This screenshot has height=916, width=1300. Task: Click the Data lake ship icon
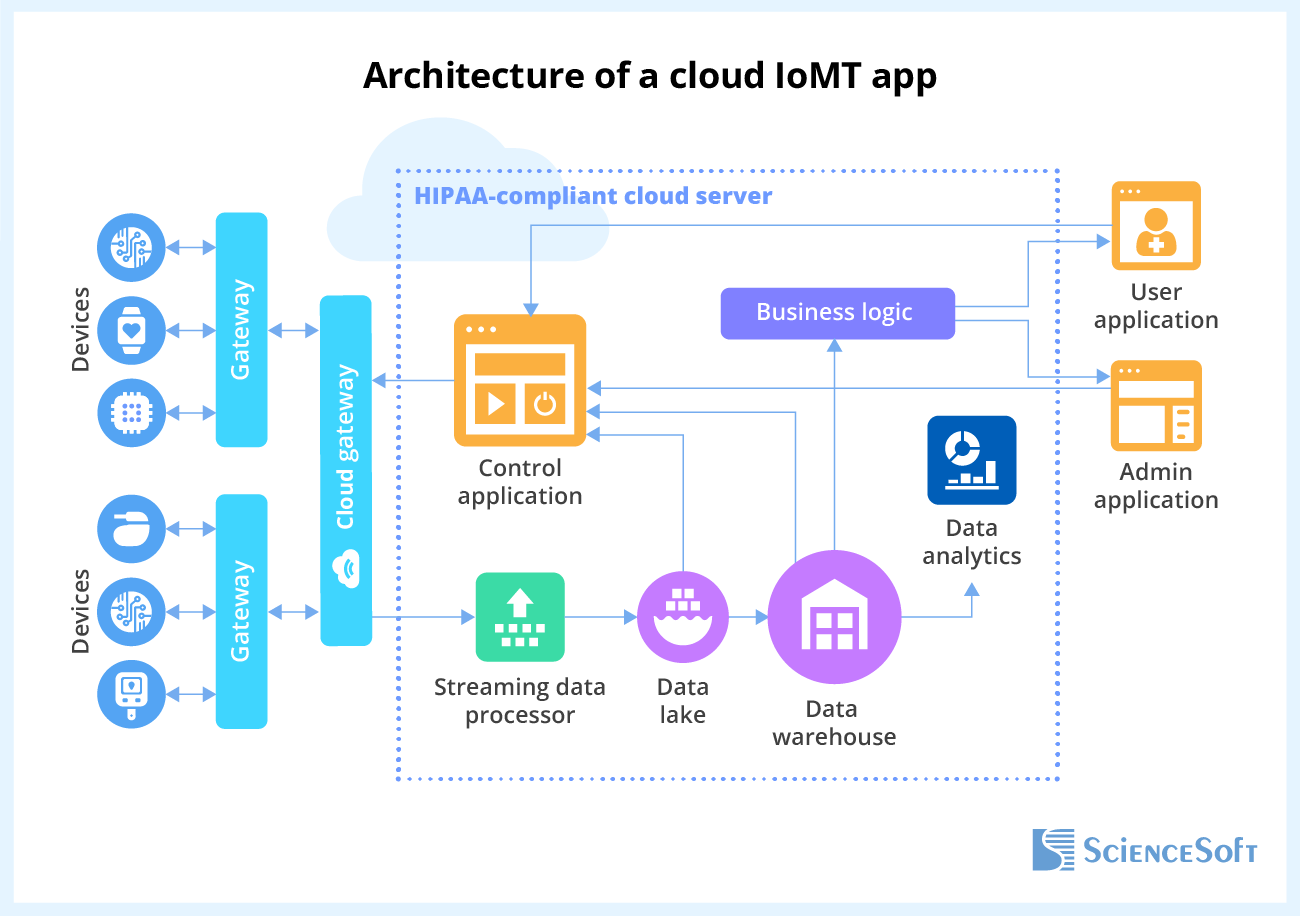pos(683,616)
